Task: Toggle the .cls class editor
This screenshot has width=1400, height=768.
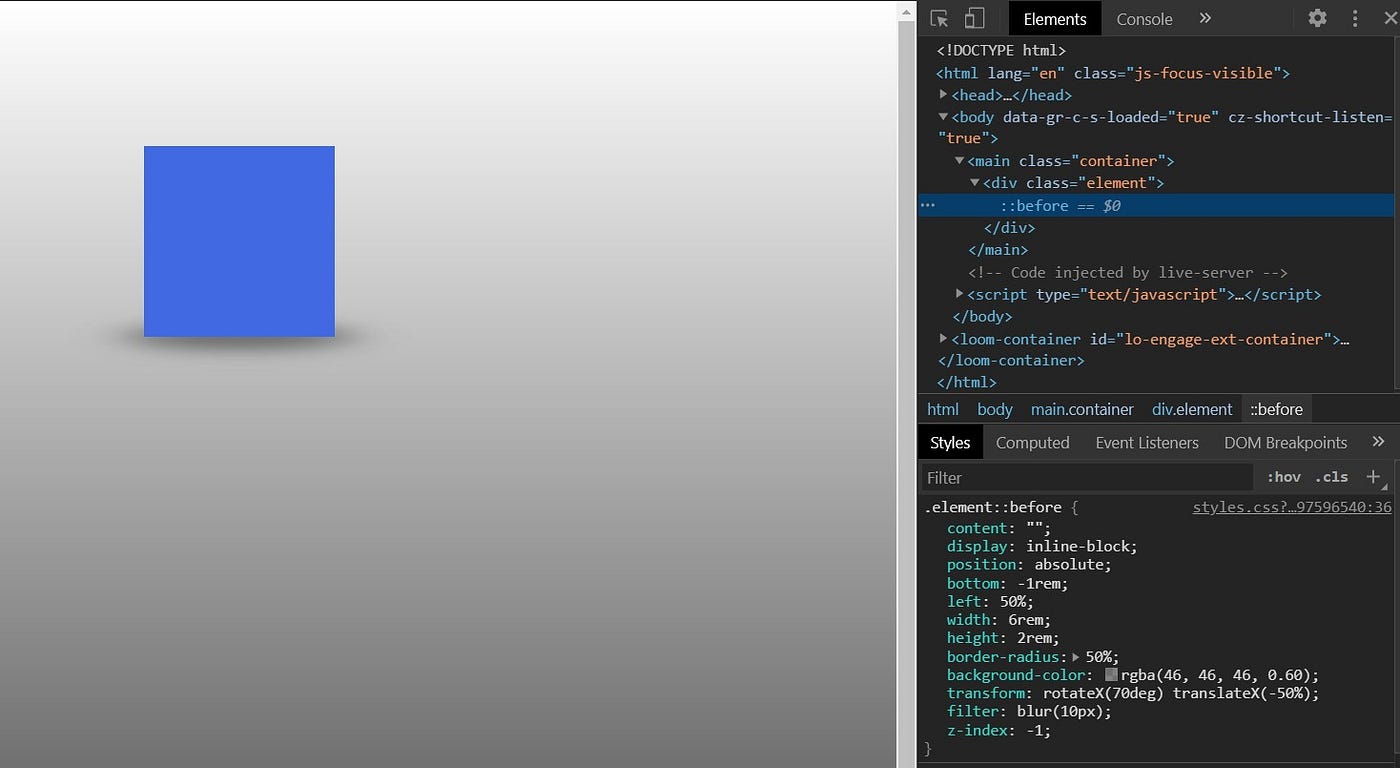Action: pyautogui.click(x=1331, y=477)
